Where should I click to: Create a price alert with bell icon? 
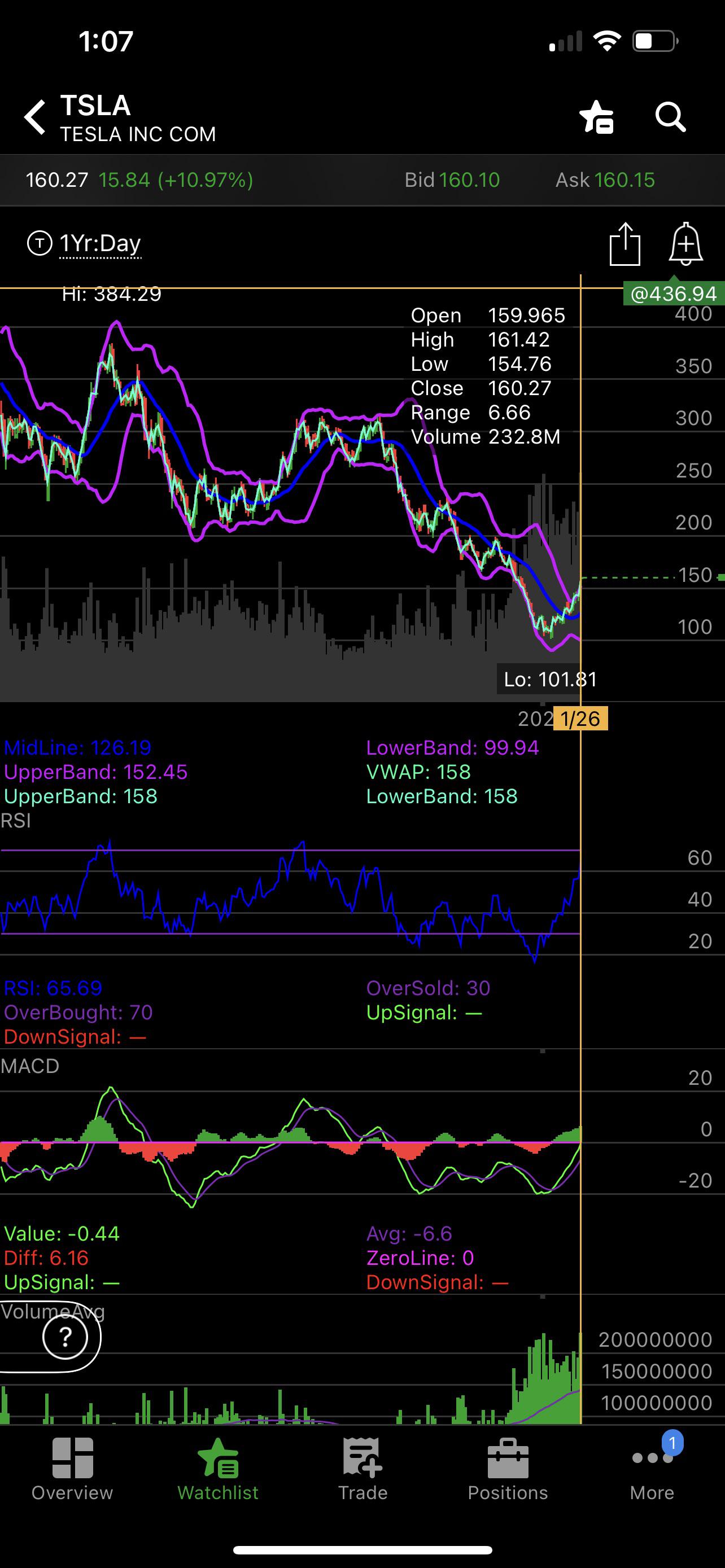pos(685,244)
